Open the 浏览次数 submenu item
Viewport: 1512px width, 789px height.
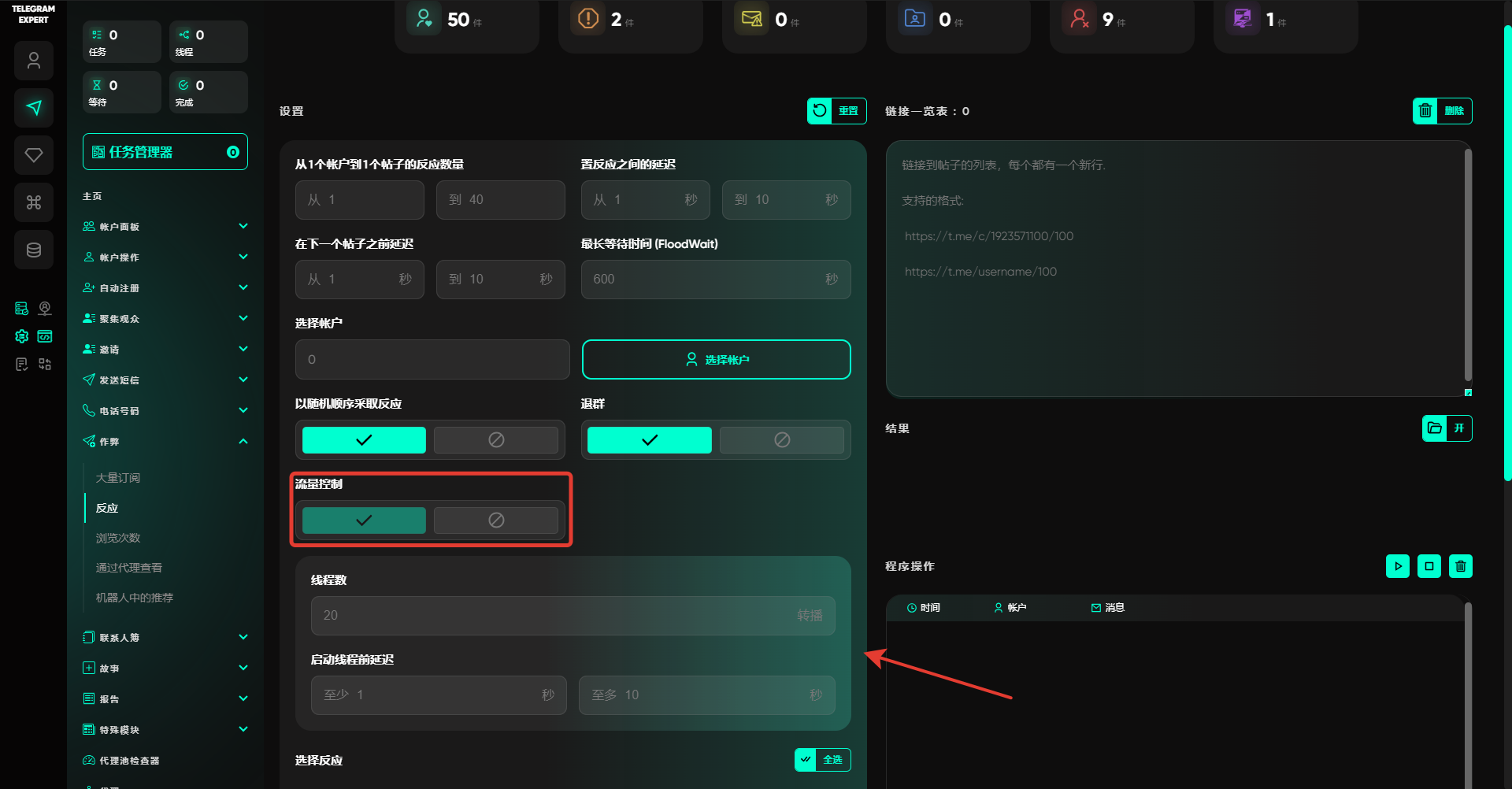coord(118,538)
